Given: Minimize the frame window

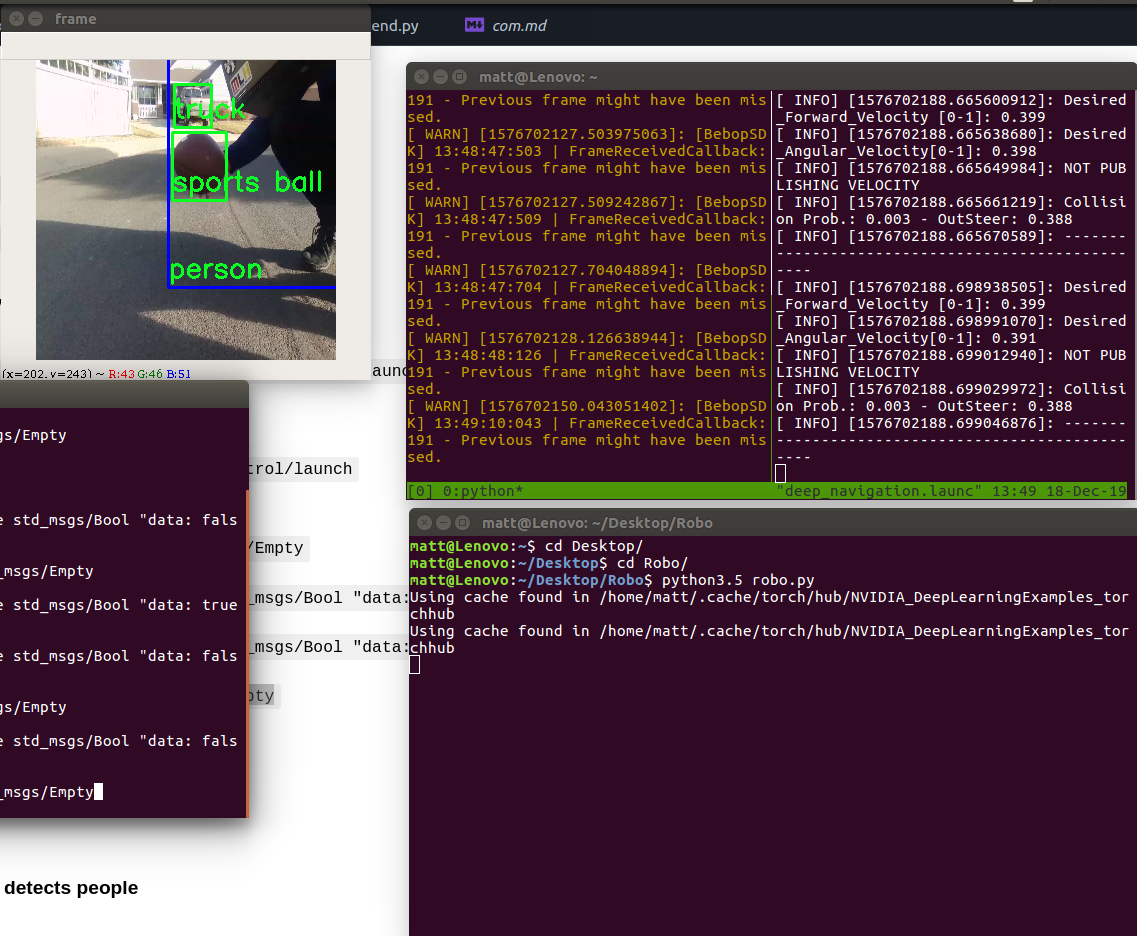Looking at the screenshot, I should click(35, 19).
